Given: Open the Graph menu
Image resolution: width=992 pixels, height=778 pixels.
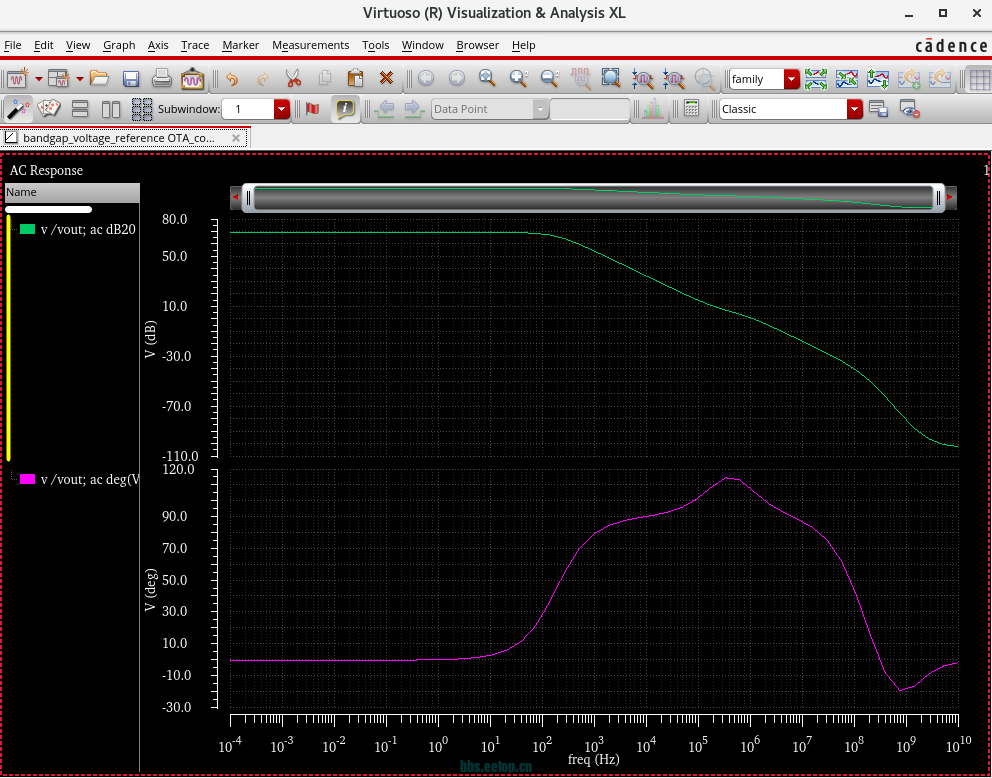Looking at the screenshot, I should (119, 45).
